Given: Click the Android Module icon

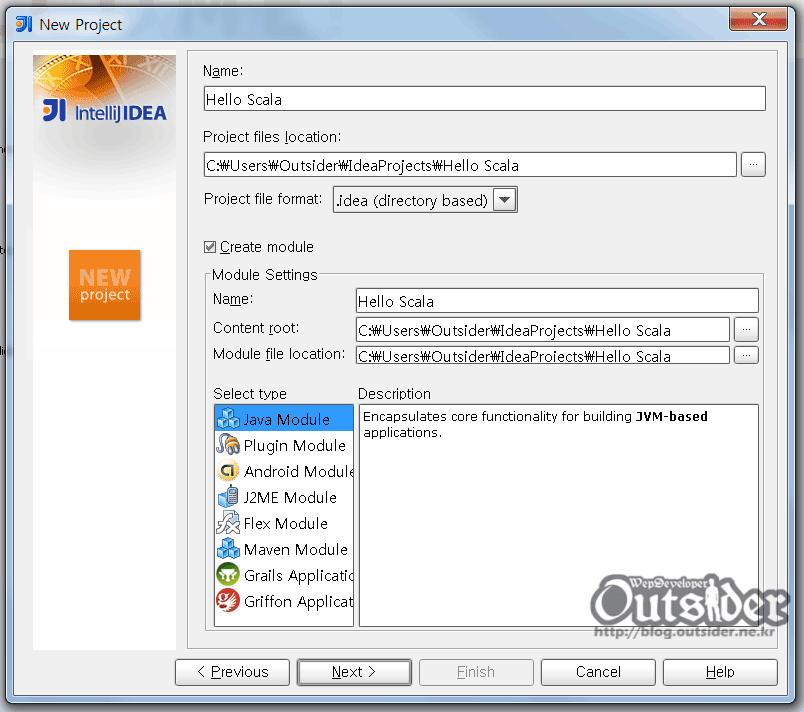Looking at the screenshot, I should [x=228, y=471].
